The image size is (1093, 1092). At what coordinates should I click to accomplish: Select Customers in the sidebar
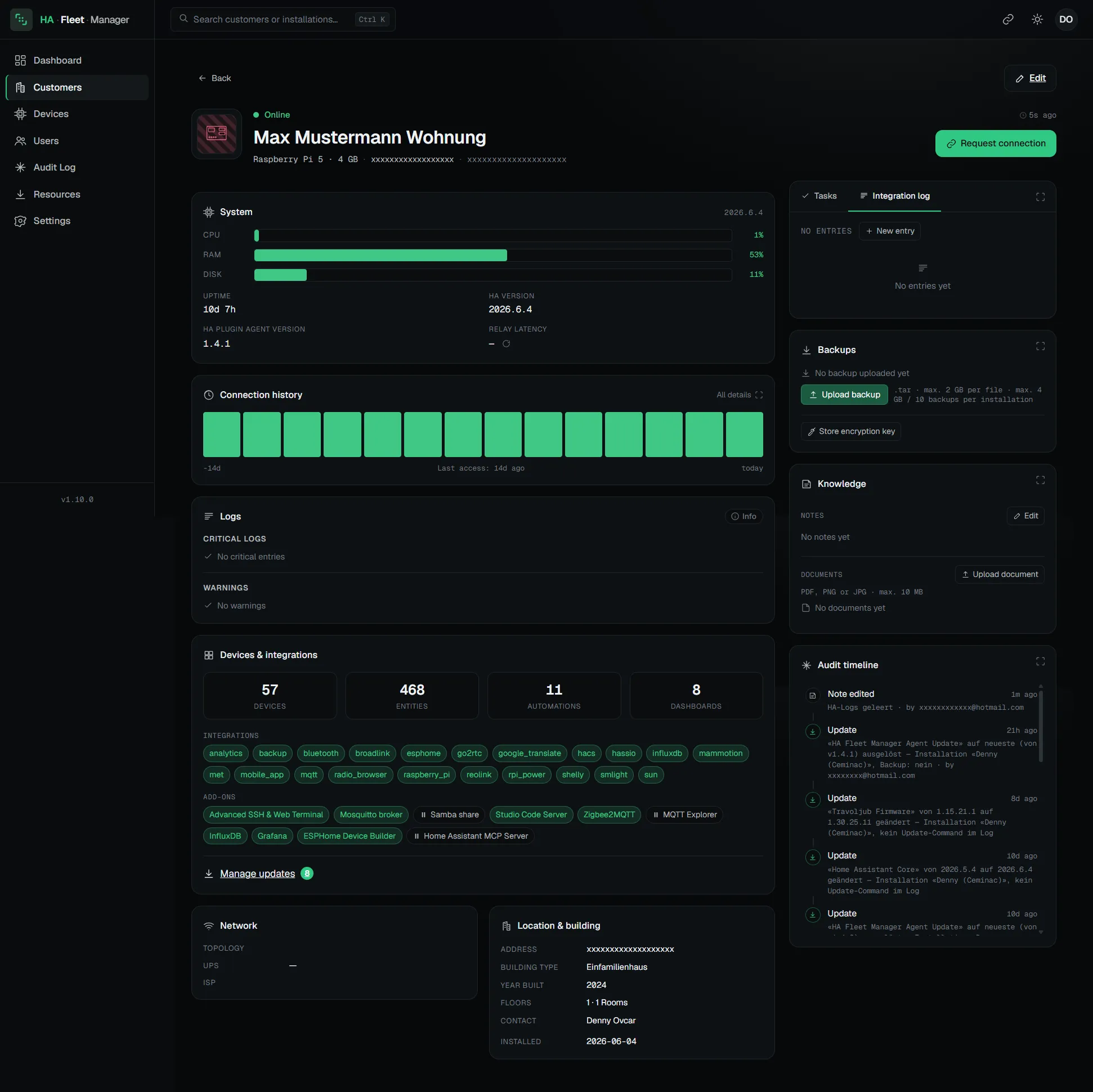(x=77, y=87)
